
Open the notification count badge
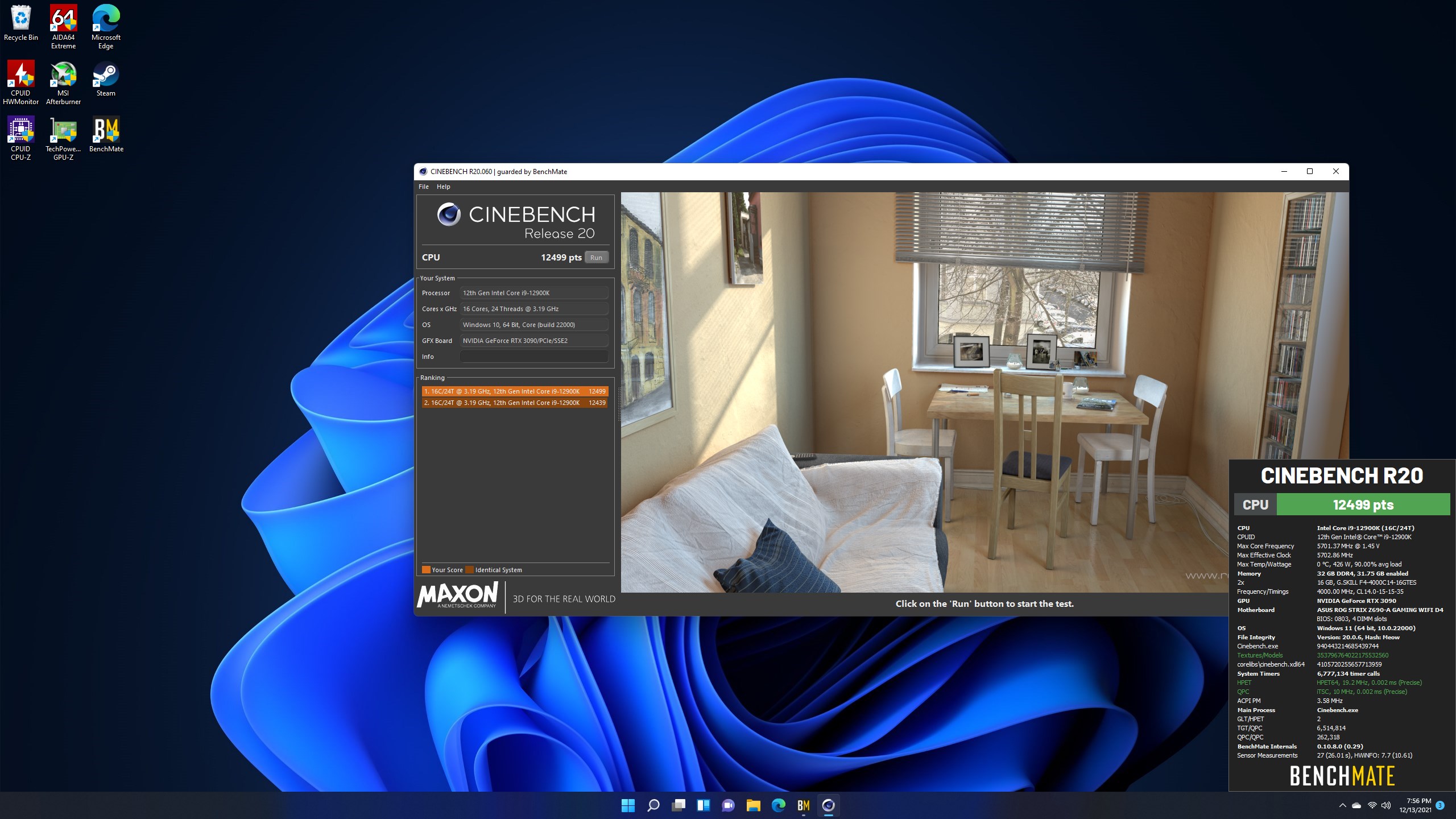coord(1440,805)
